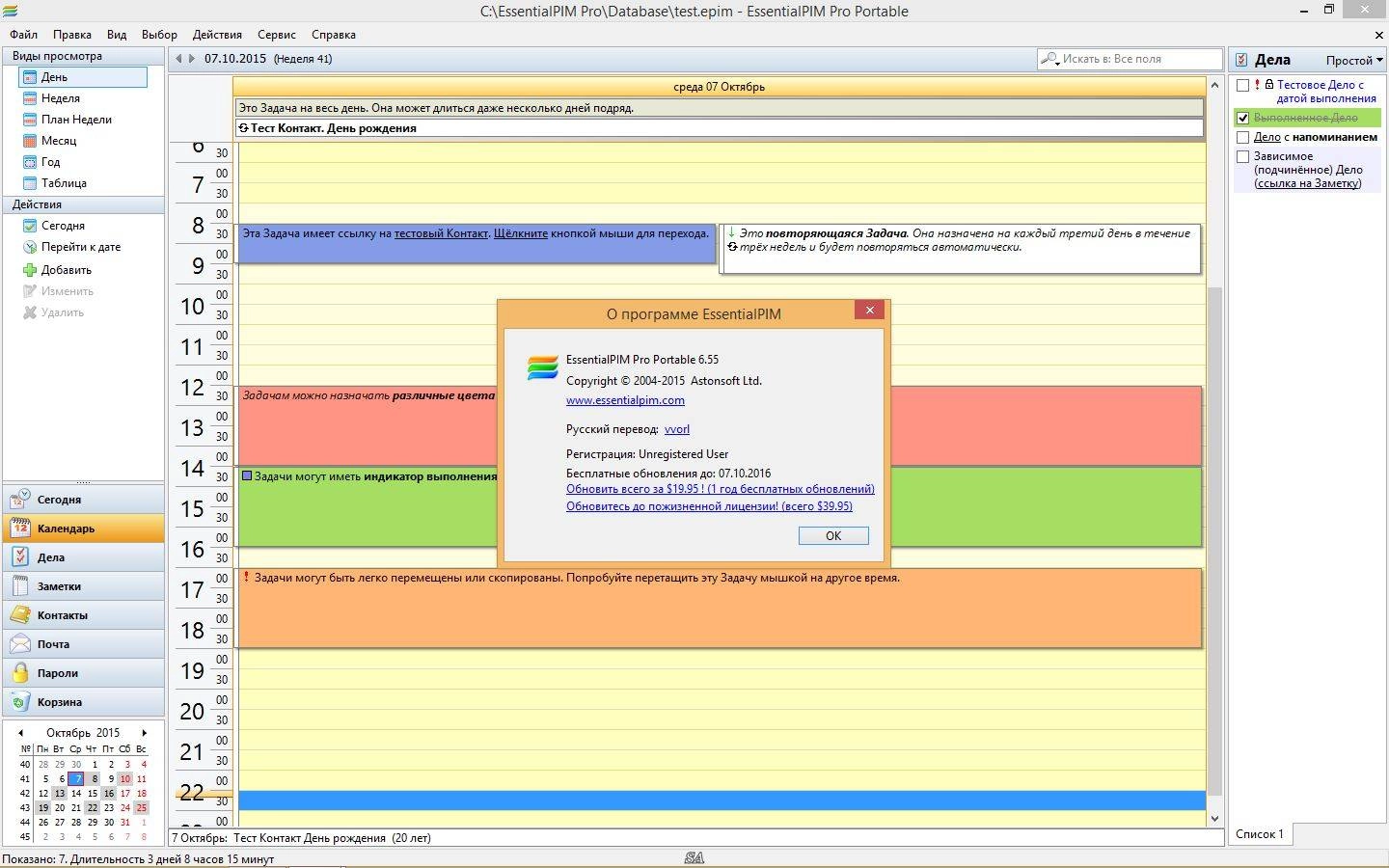Select the all-day Задача на весь день
The height and width of the screenshot is (868, 1389).
[720, 108]
